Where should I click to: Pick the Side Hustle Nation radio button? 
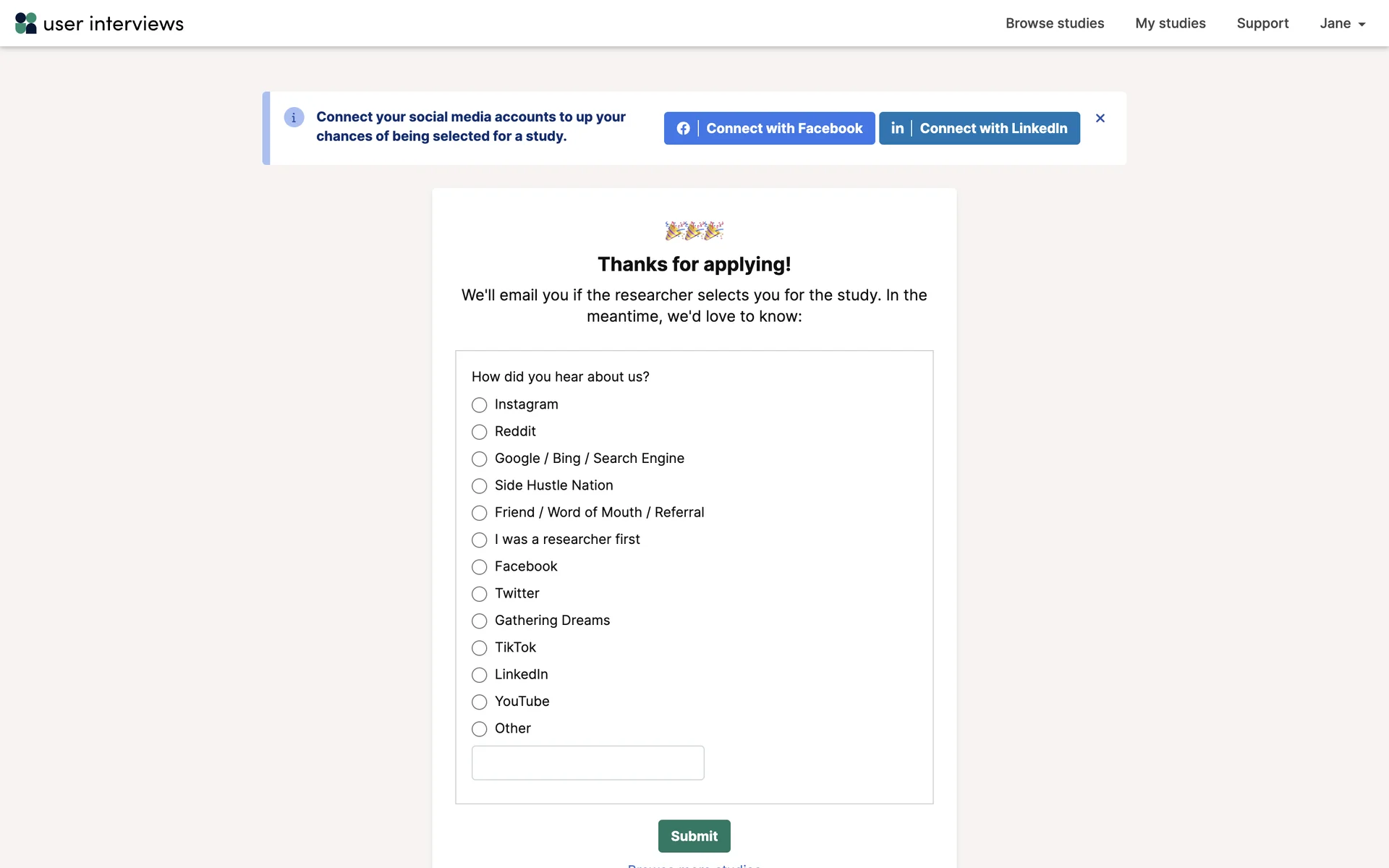479,486
